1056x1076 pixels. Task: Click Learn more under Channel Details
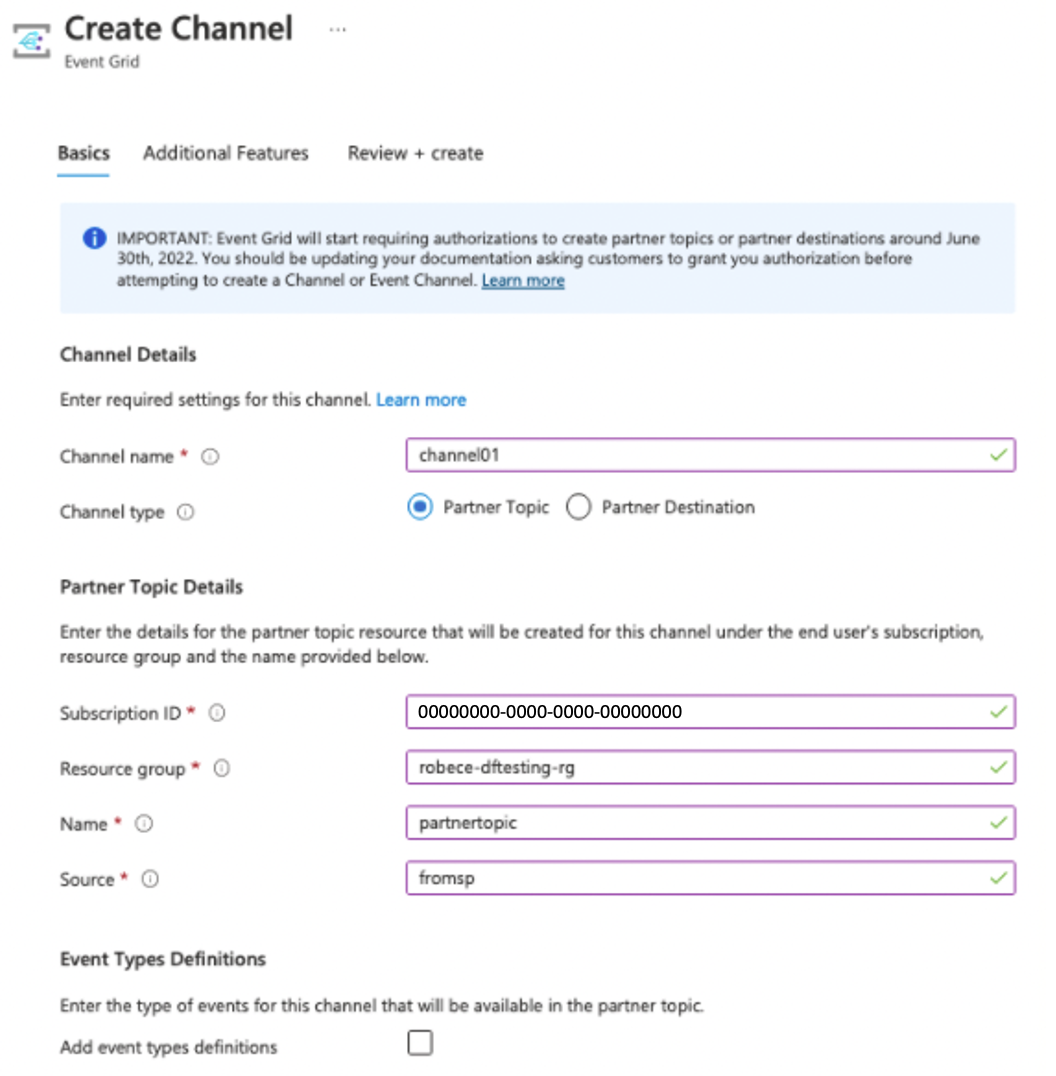click(x=421, y=399)
